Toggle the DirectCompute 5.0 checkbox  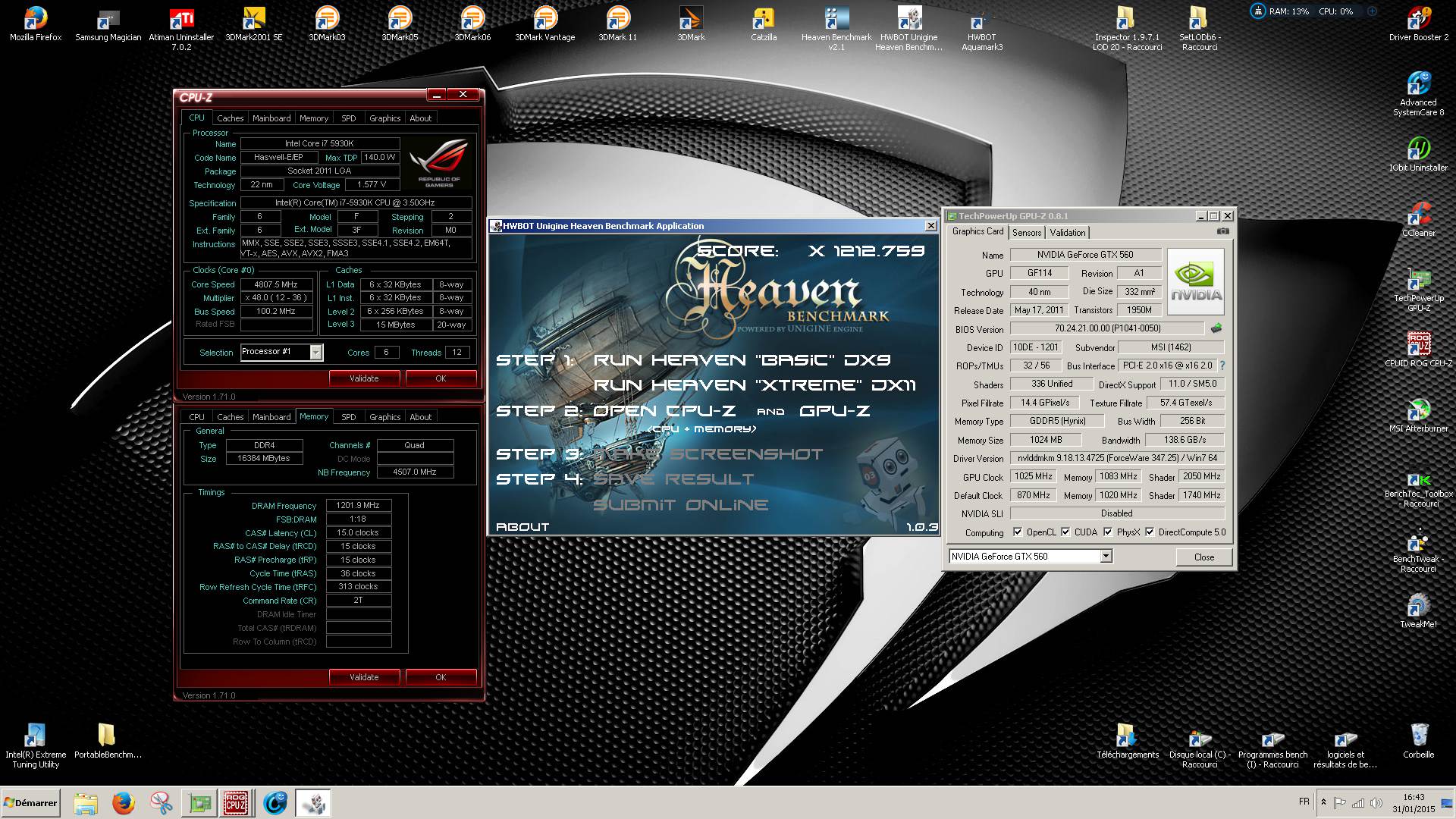coord(1150,532)
